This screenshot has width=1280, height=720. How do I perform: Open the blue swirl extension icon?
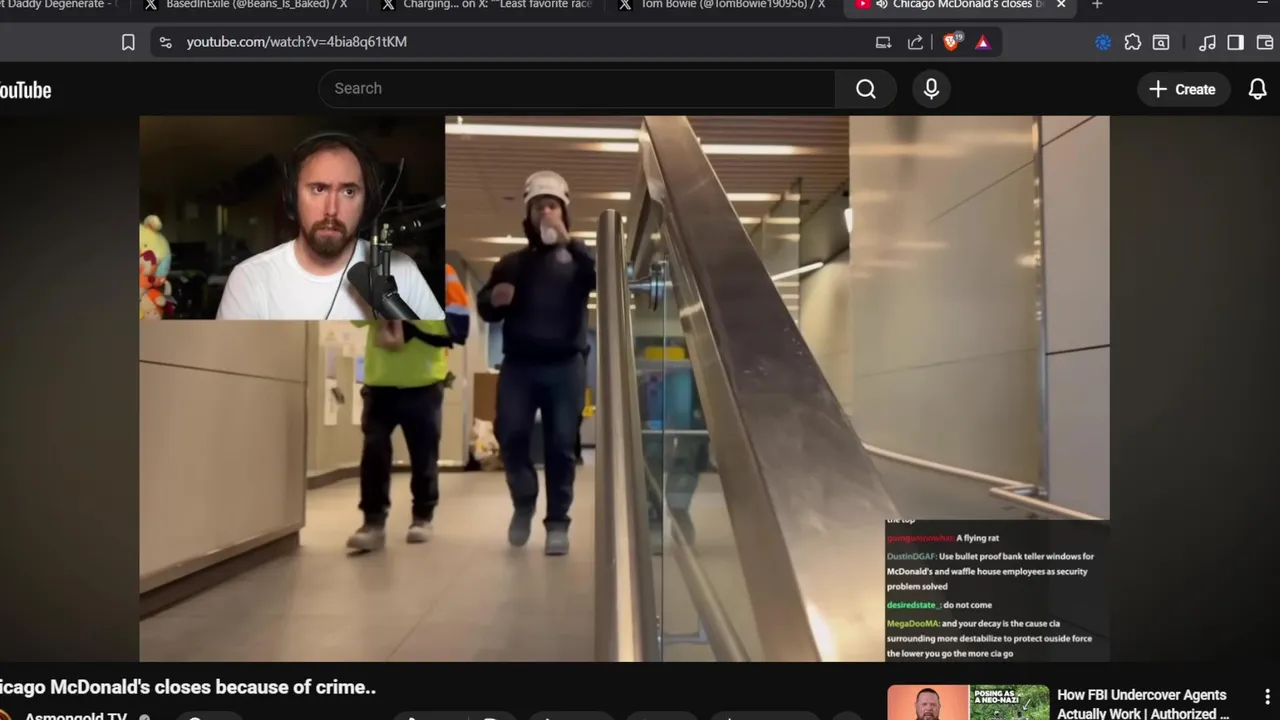click(x=1103, y=42)
